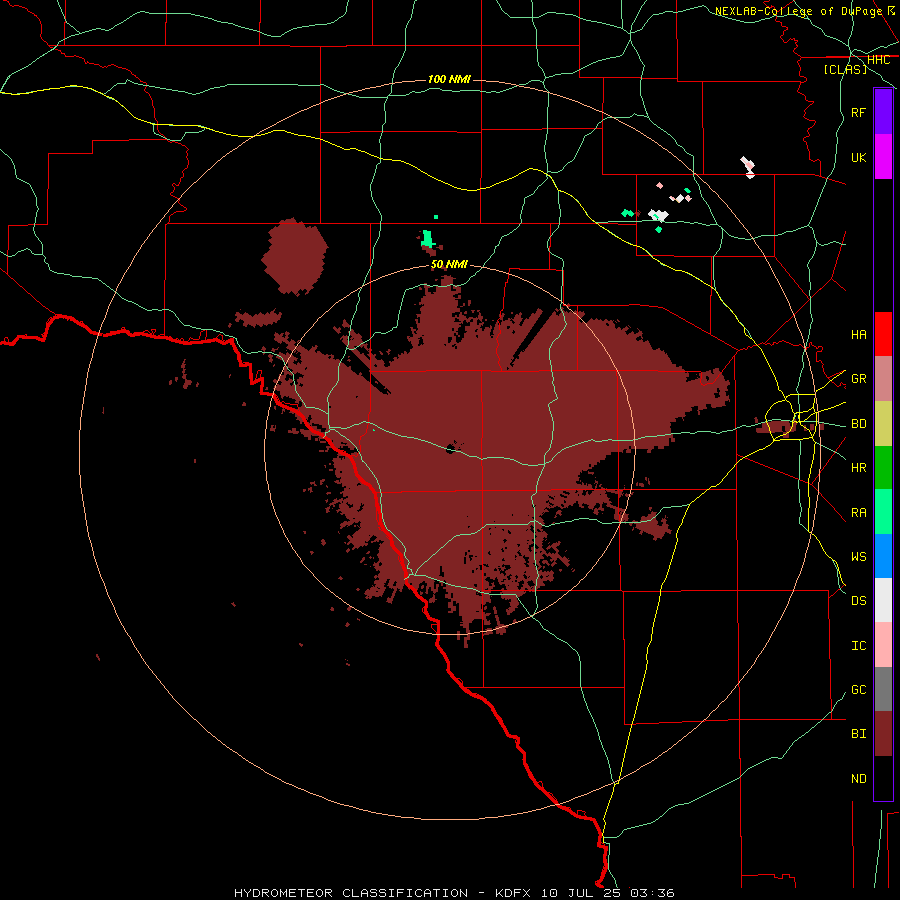Select the IC pink legend color swatch
Image resolution: width=900 pixels, height=900 pixels.
click(x=883, y=645)
